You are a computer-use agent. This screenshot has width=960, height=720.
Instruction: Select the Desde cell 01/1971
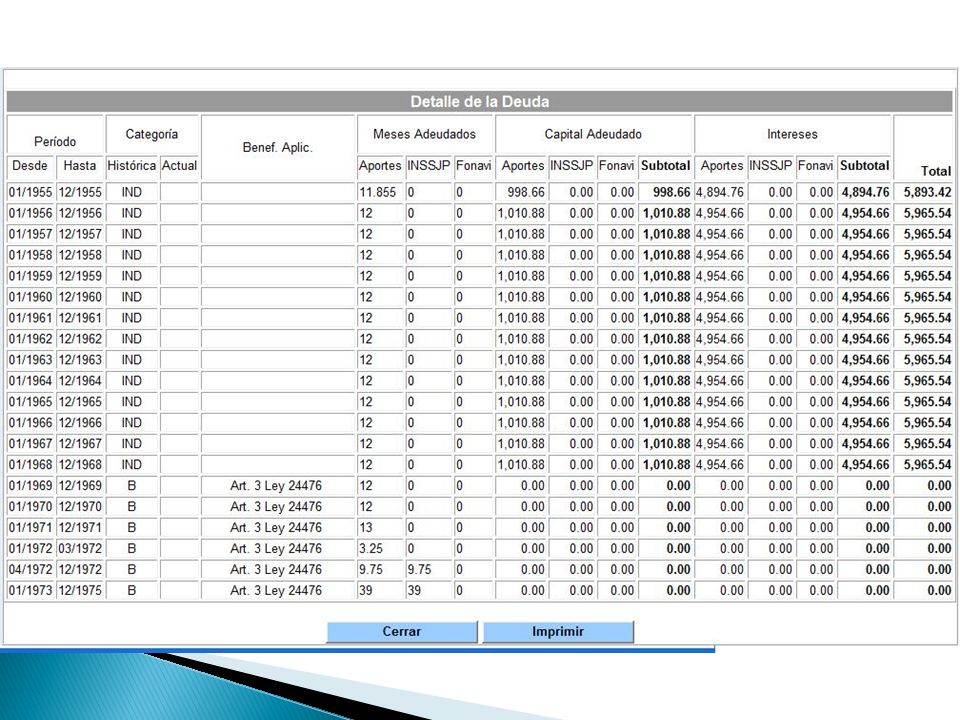point(31,527)
